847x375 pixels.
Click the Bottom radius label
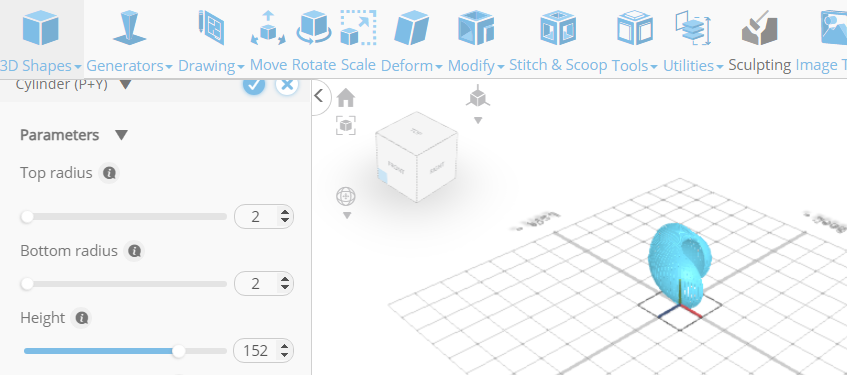coord(69,251)
